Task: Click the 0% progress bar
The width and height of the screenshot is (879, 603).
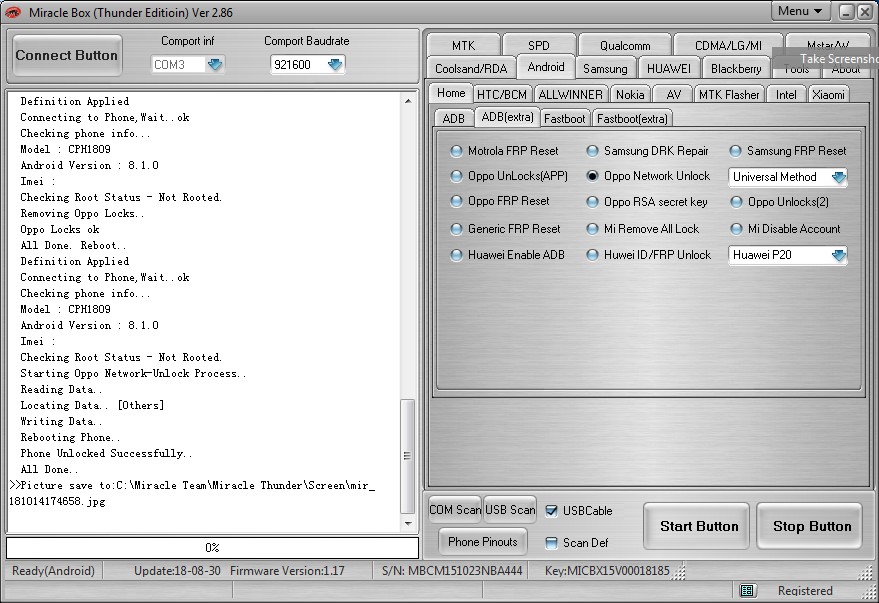Action: coord(212,548)
